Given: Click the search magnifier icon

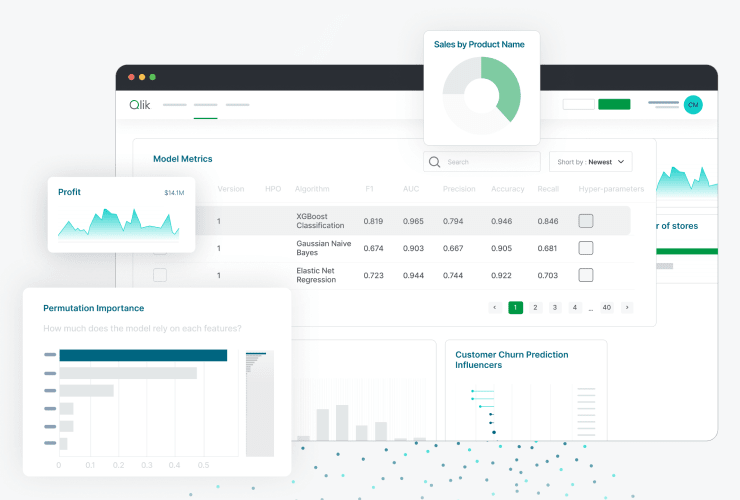Looking at the screenshot, I should [x=434, y=161].
